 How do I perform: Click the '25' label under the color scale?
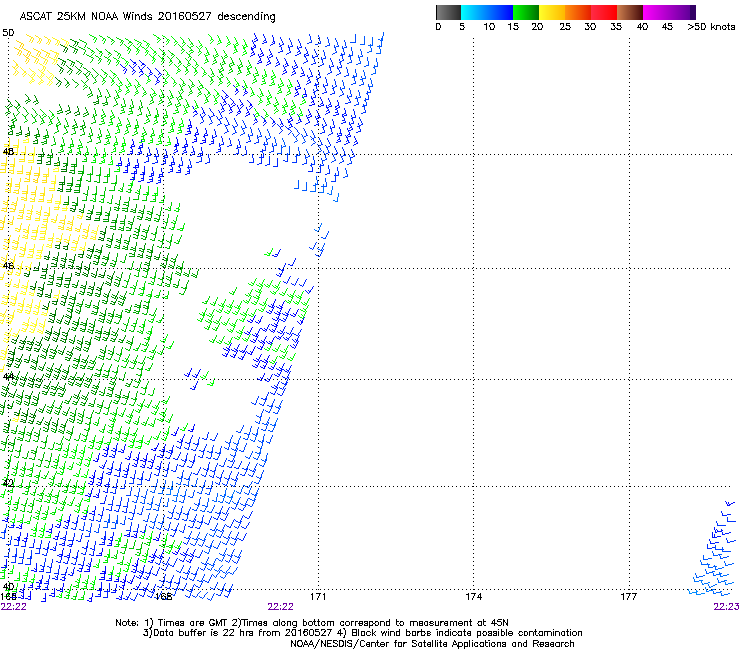coord(565,27)
